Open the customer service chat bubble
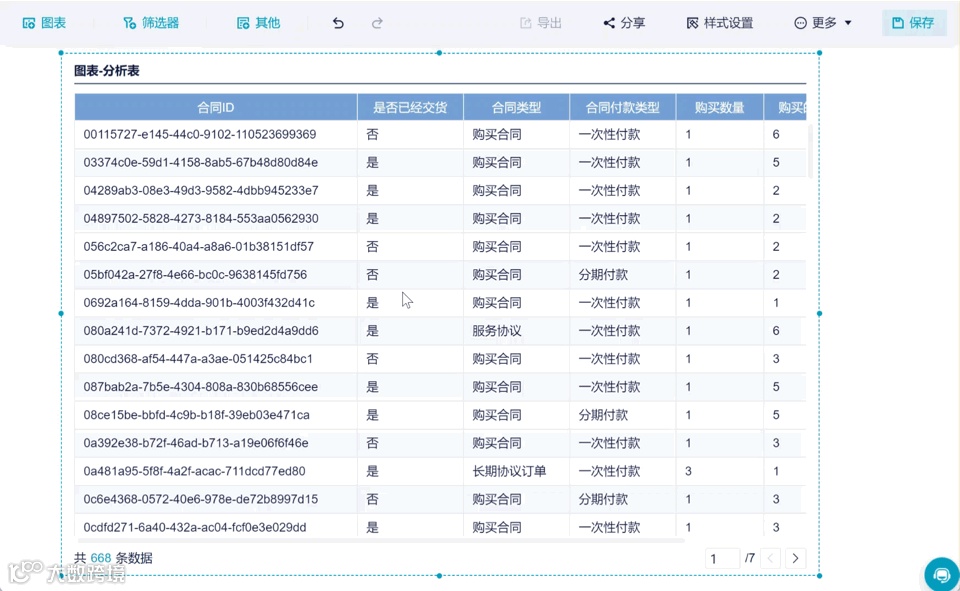 [939, 574]
